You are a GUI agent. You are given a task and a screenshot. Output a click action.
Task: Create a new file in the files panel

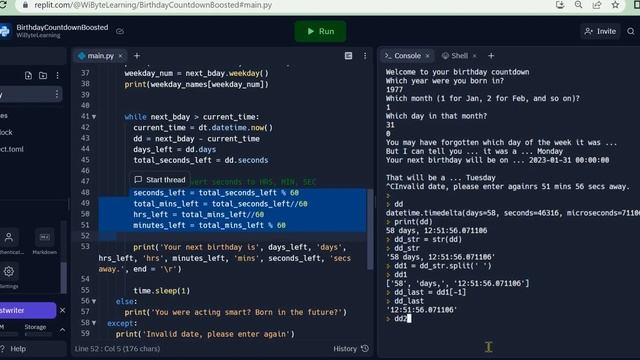(x=28, y=76)
